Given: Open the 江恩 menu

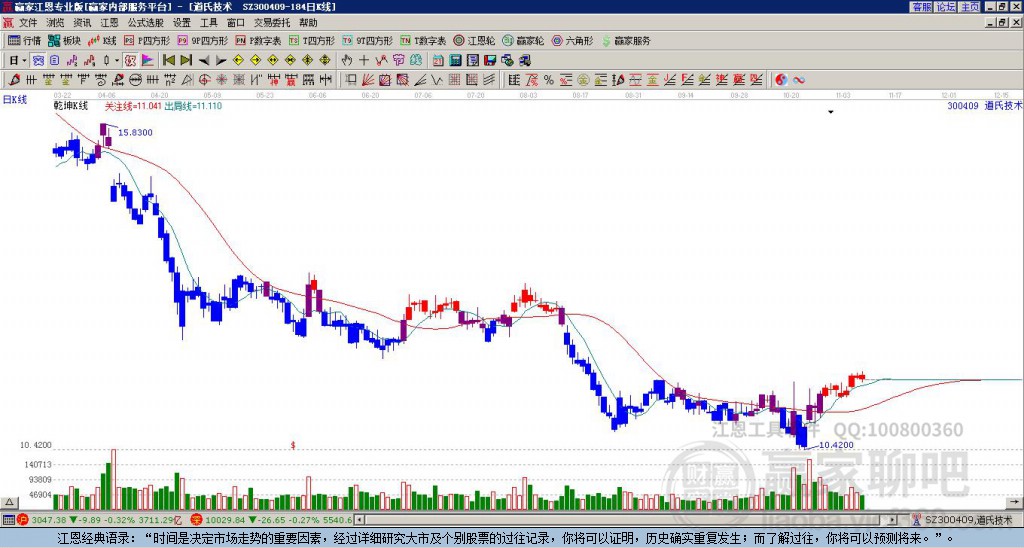Looking at the screenshot, I should [110, 23].
